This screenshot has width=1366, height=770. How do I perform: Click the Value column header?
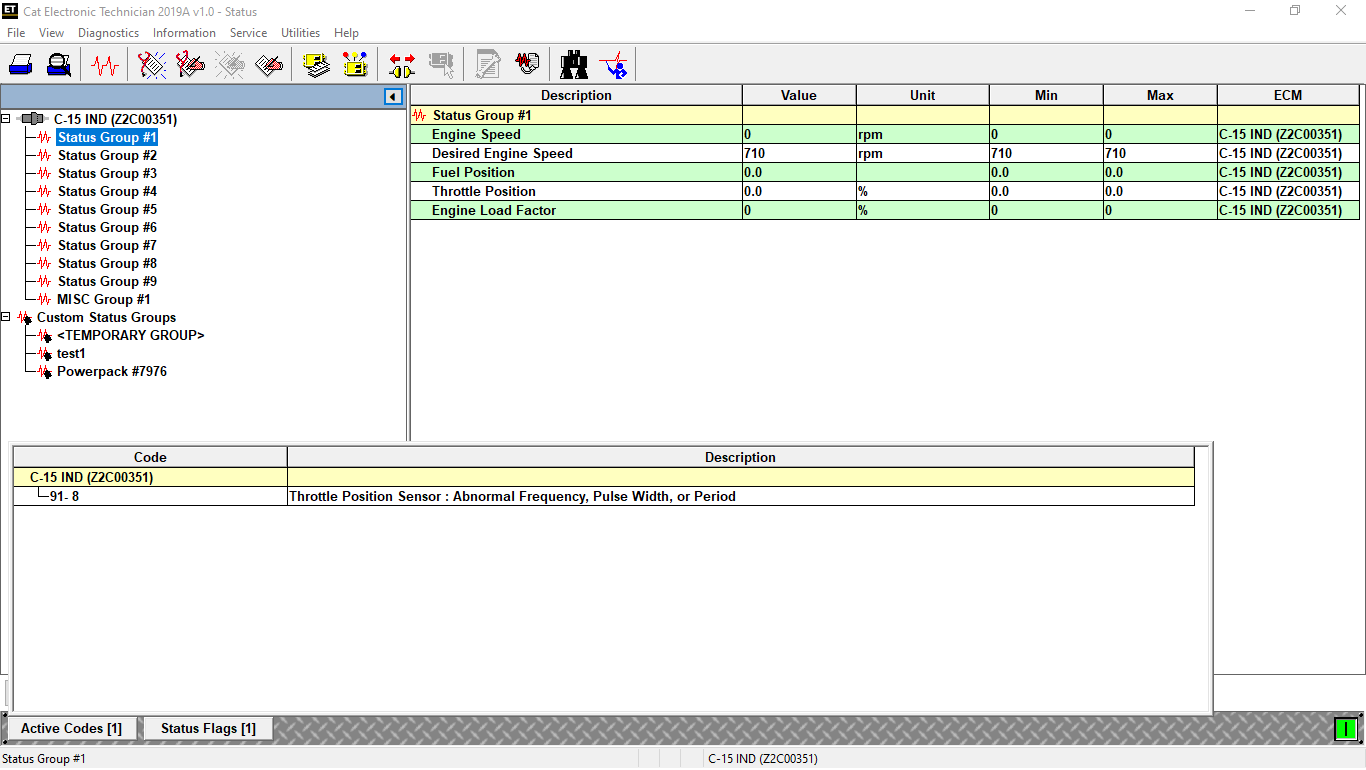pyautogui.click(x=799, y=95)
